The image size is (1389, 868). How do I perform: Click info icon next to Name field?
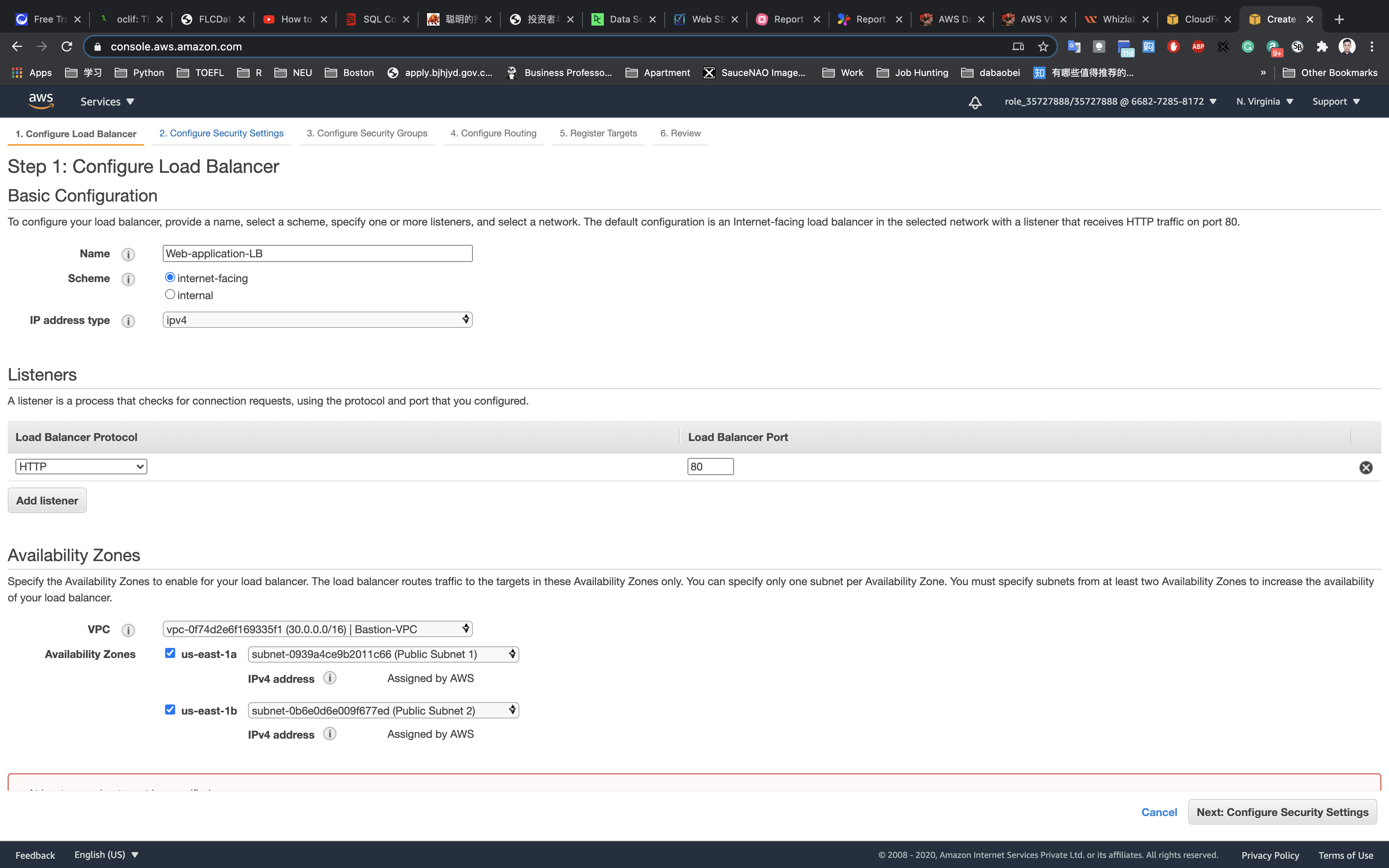[x=128, y=254]
